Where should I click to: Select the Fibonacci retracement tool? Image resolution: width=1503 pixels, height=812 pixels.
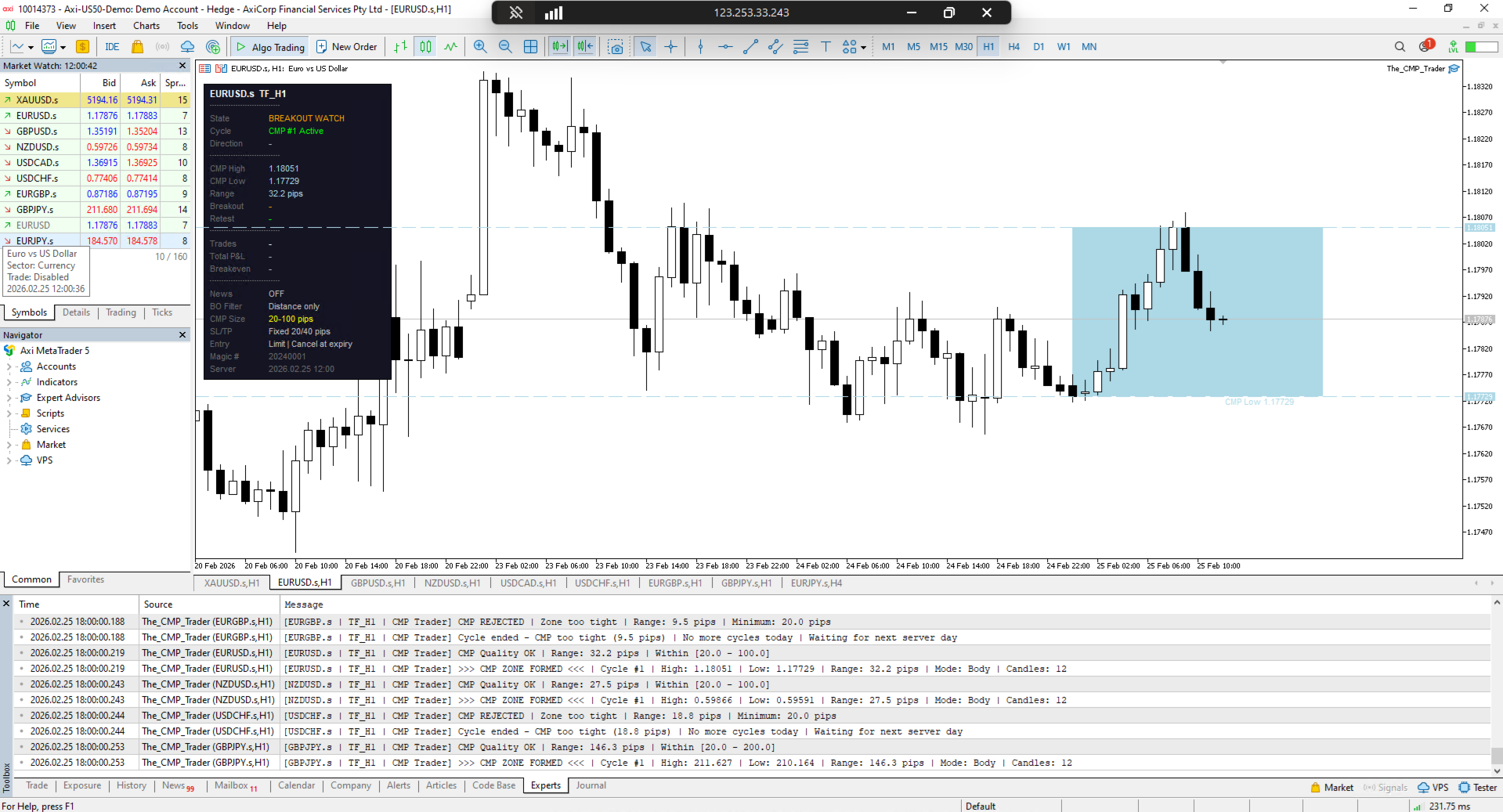(x=800, y=47)
